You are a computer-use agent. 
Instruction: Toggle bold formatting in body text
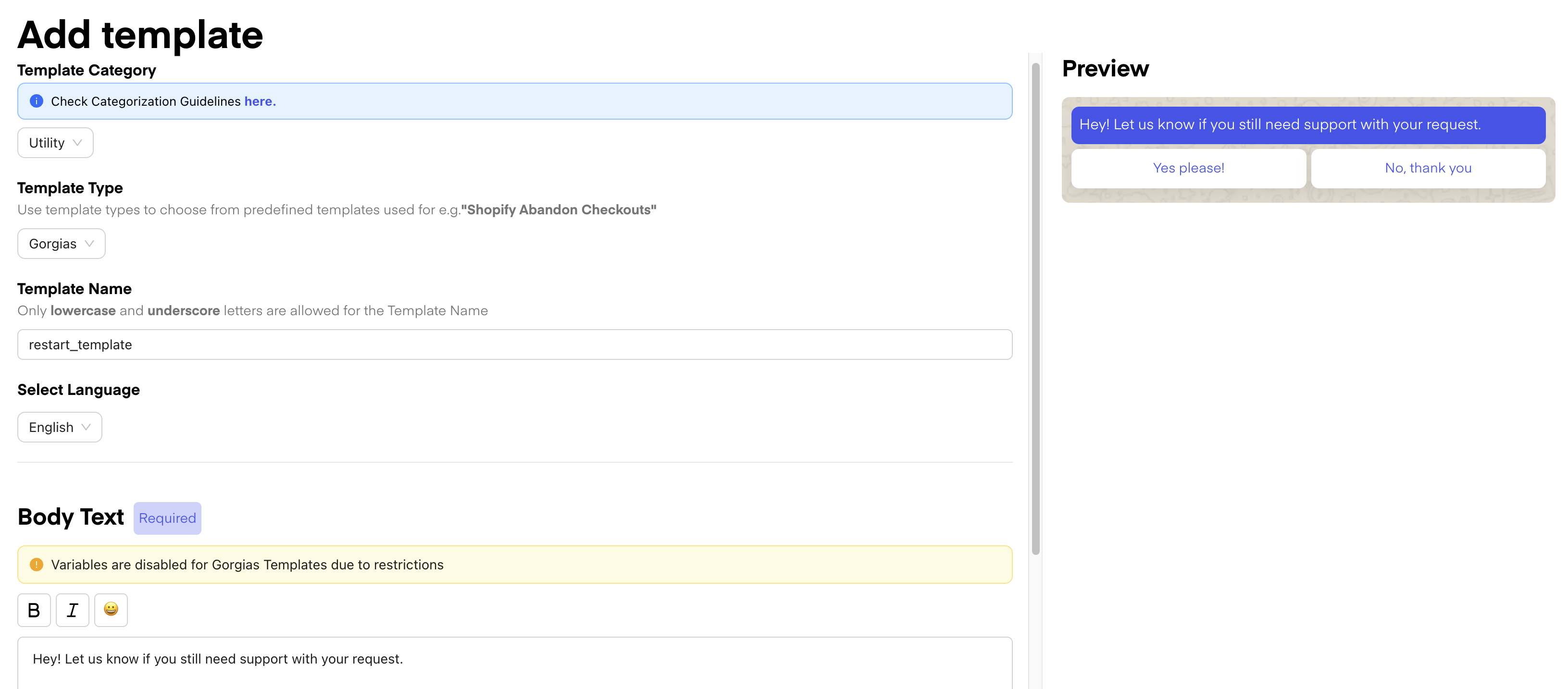(x=34, y=610)
